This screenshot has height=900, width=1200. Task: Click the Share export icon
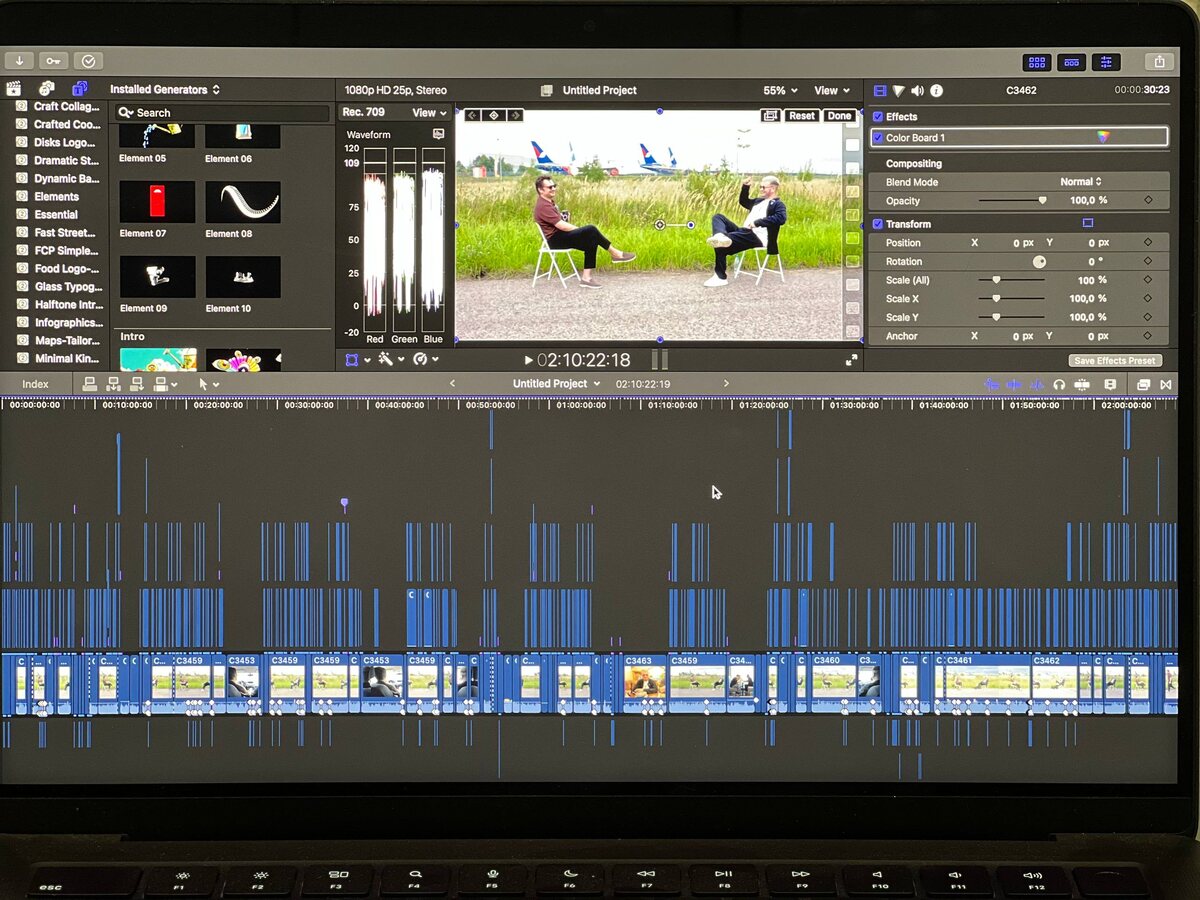1159,62
